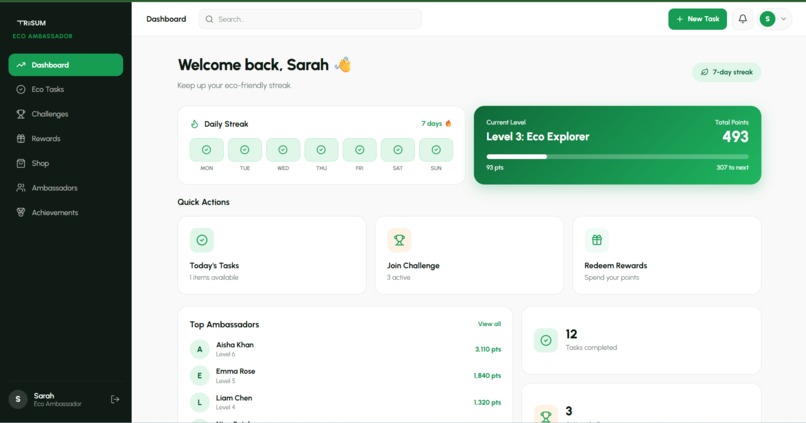
Task: Click the Daily Streak flame icon
Action: coord(194,124)
